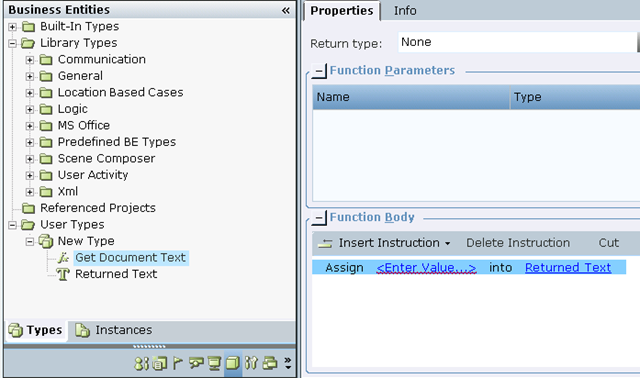
Task: Expand the General folder
Action: pyautogui.click(x=30, y=76)
